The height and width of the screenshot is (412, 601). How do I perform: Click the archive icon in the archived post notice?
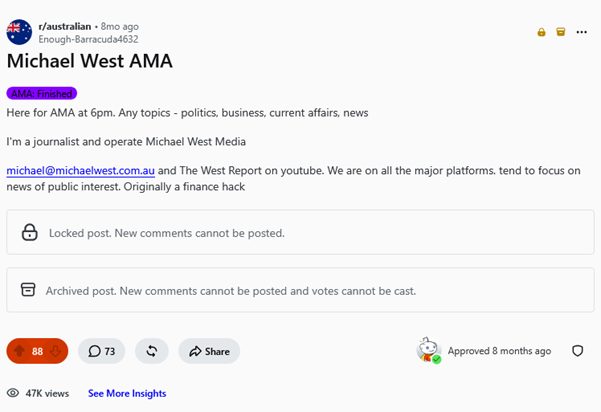[28, 290]
